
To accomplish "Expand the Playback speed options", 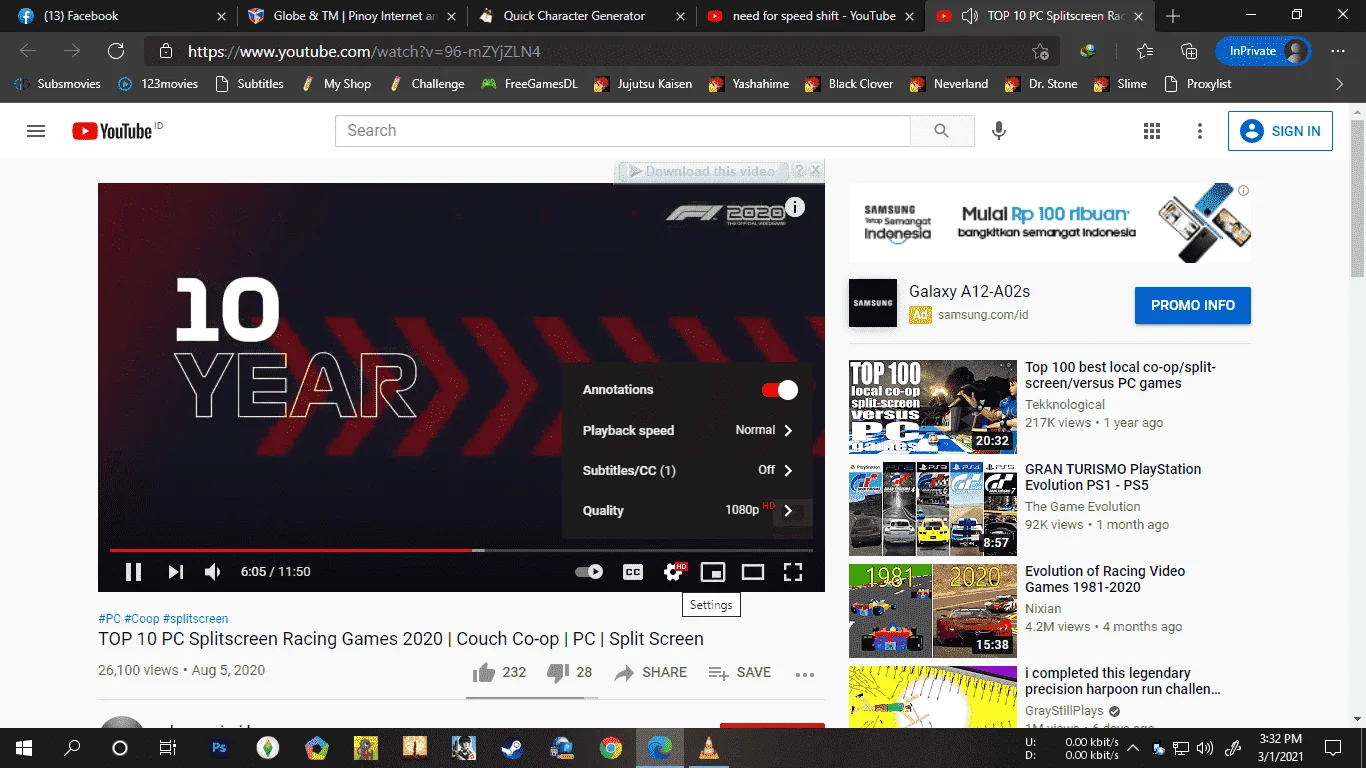I will click(x=687, y=430).
